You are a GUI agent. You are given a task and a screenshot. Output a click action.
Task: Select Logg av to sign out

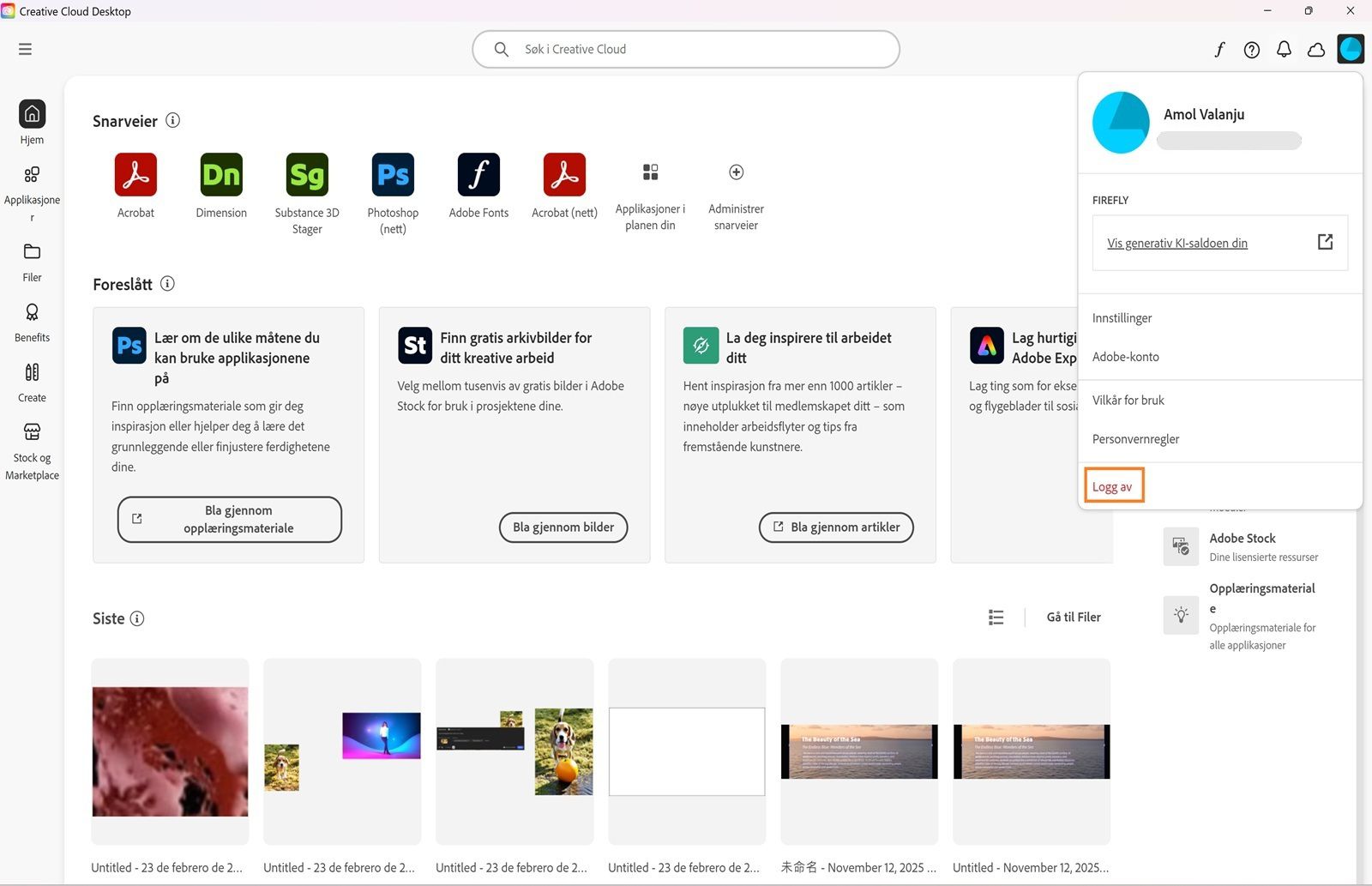1113,486
